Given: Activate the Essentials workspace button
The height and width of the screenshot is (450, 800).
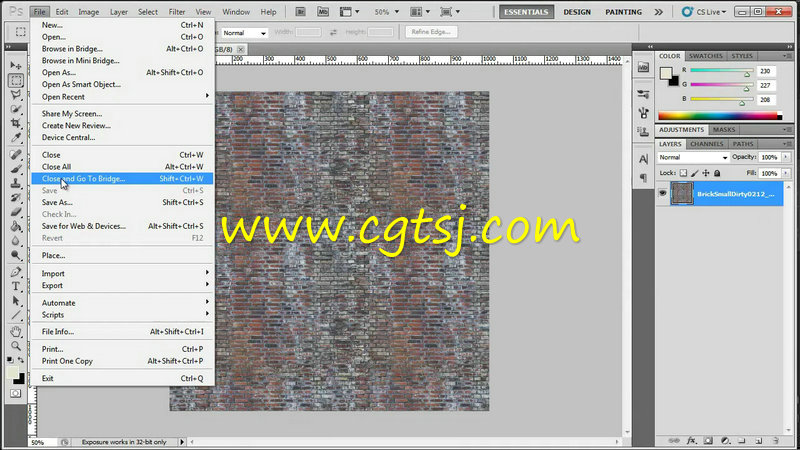Looking at the screenshot, I should (526, 12).
